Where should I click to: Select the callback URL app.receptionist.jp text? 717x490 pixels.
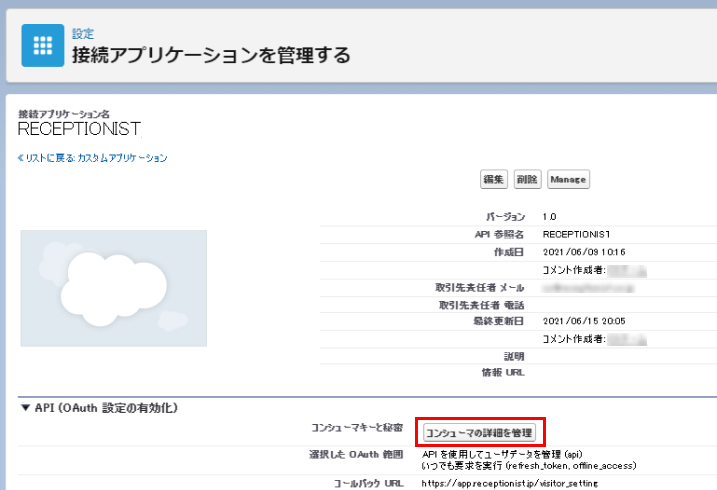[x=509, y=483]
